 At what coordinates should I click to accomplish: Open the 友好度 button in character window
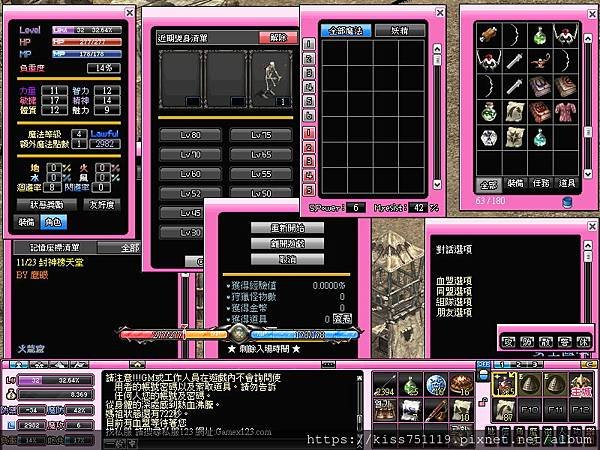[x=101, y=205]
